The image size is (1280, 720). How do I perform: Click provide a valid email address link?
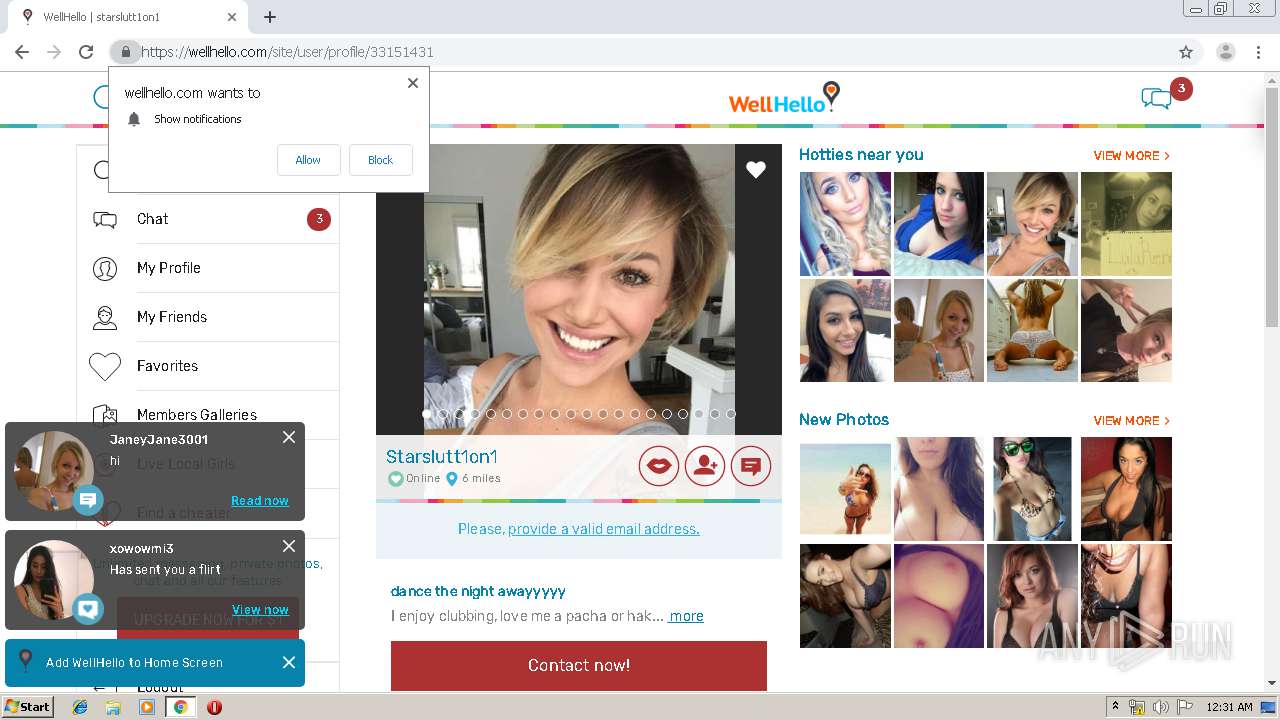pos(604,529)
